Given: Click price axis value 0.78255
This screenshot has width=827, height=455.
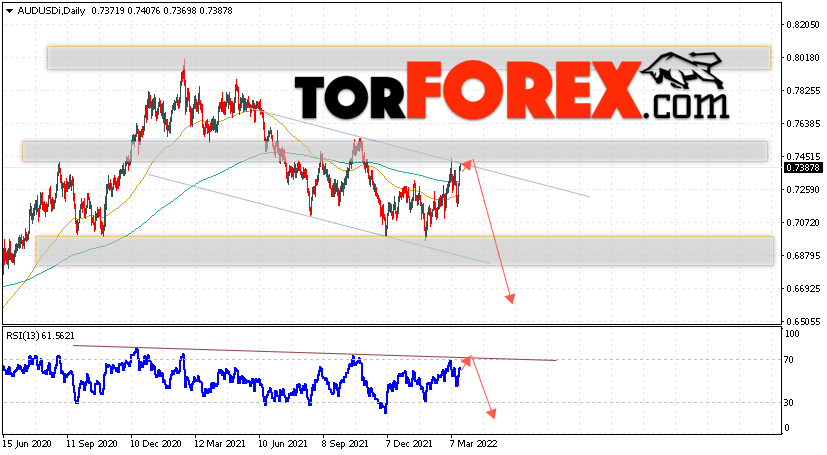Looking at the screenshot, I should (x=803, y=91).
